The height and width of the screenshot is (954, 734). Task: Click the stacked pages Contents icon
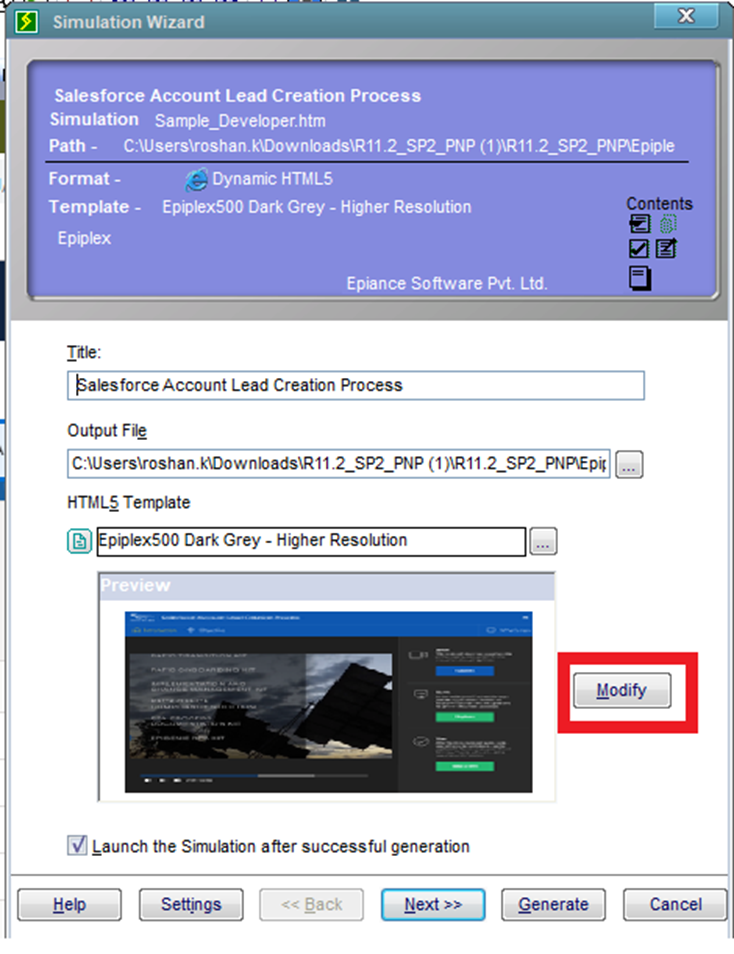pos(640,279)
